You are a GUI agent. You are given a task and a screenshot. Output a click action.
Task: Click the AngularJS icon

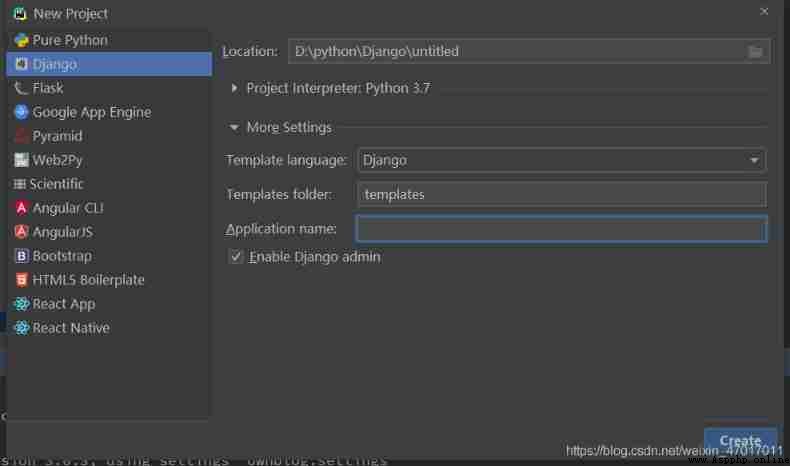21,232
